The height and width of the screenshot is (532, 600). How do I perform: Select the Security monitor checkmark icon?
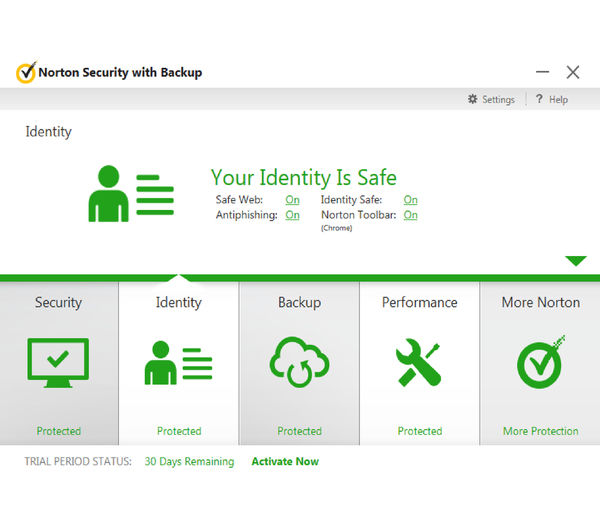click(x=58, y=363)
